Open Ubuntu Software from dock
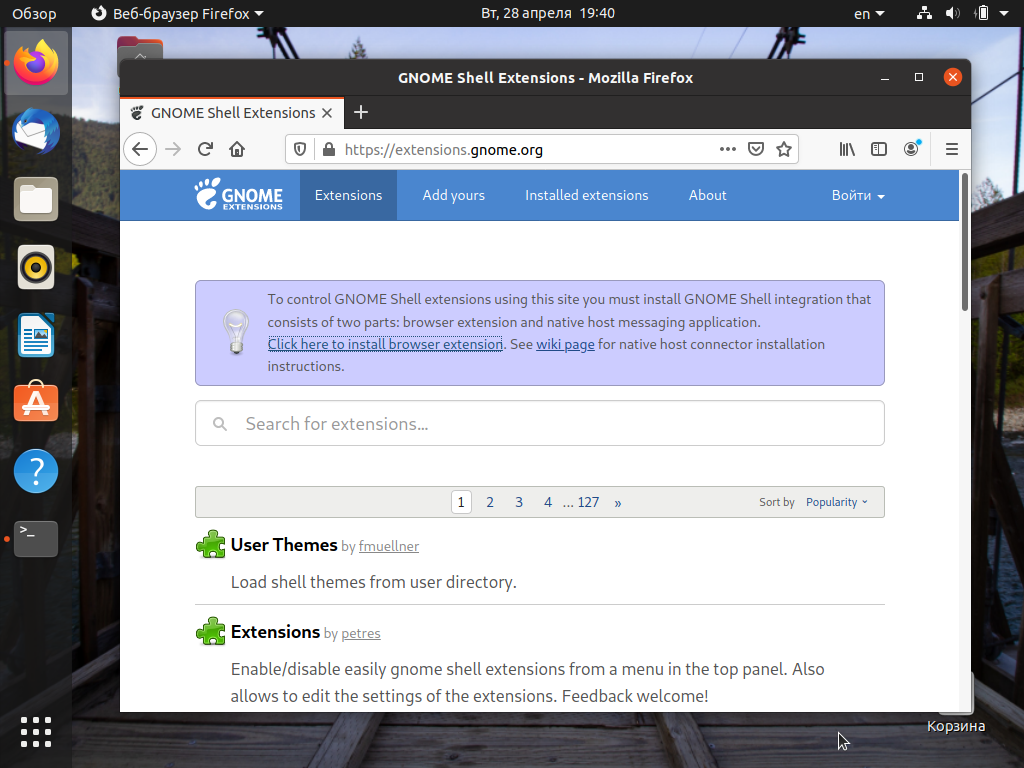Image resolution: width=1024 pixels, height=768 pixels. (x=36, y=402)
